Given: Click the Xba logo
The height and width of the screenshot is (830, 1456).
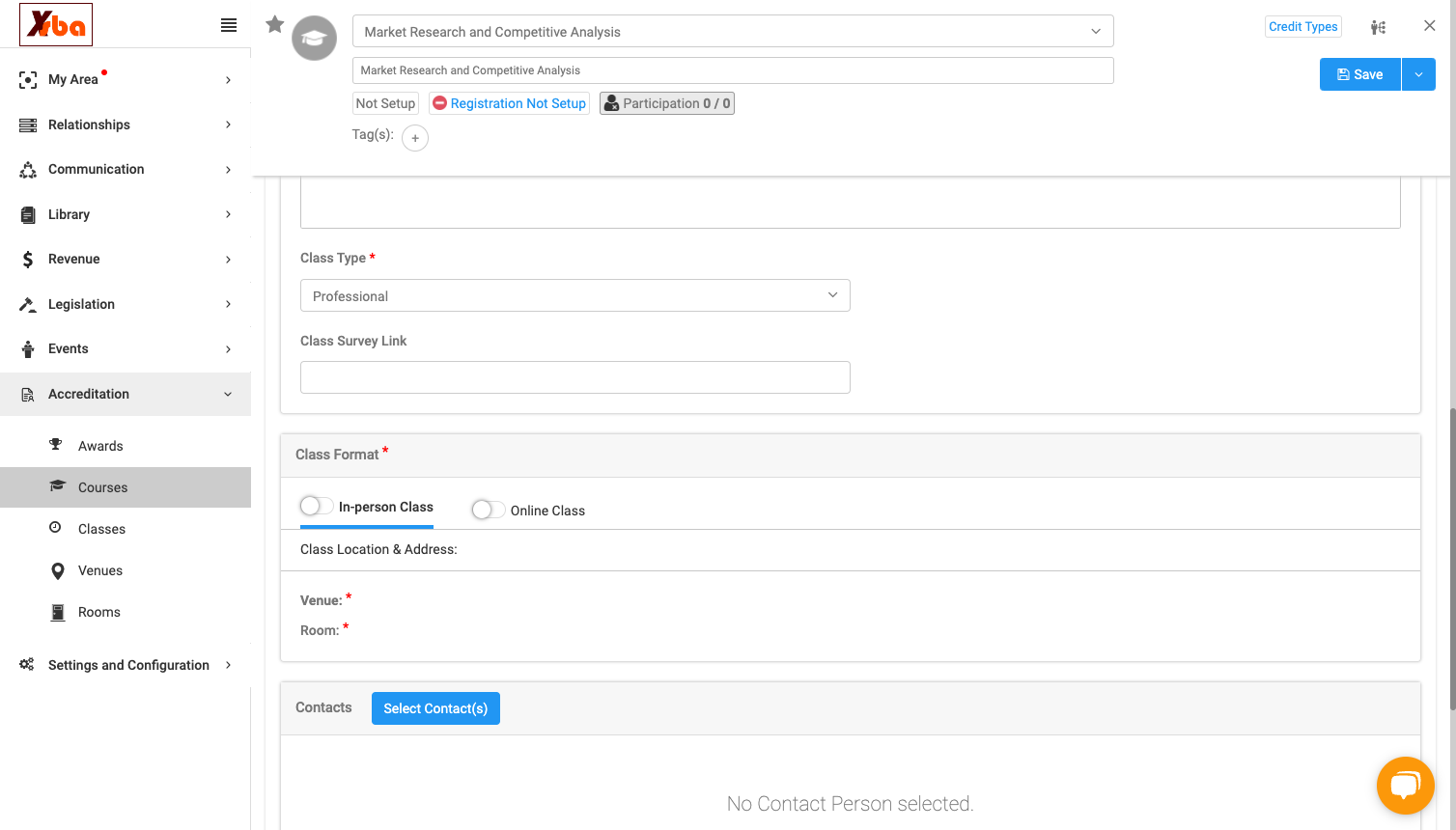Looking at the screenshot, I should coord(56,24).
